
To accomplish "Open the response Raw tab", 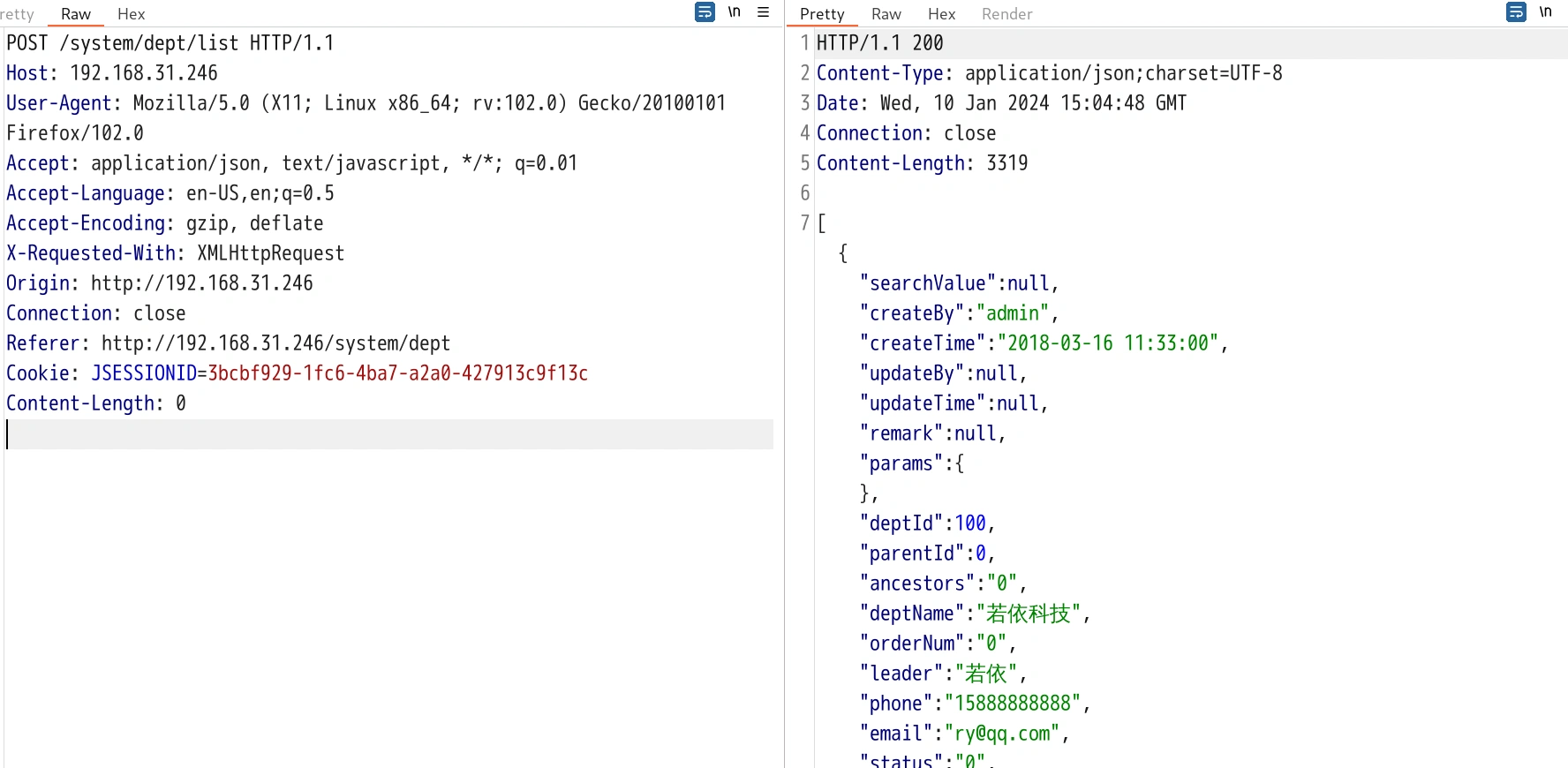I will [886, 14].
